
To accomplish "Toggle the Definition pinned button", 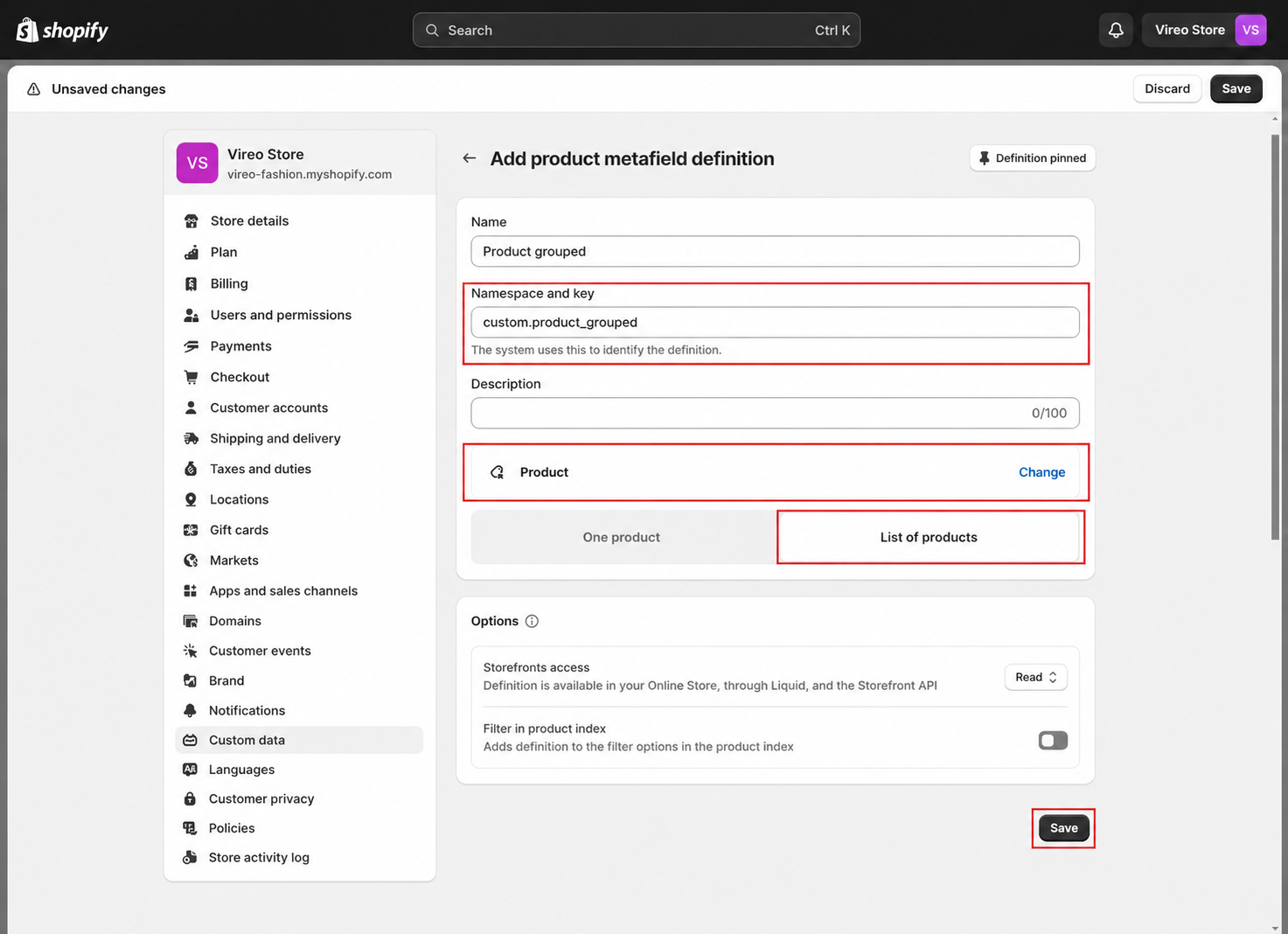I will (x=1032, y=158).
